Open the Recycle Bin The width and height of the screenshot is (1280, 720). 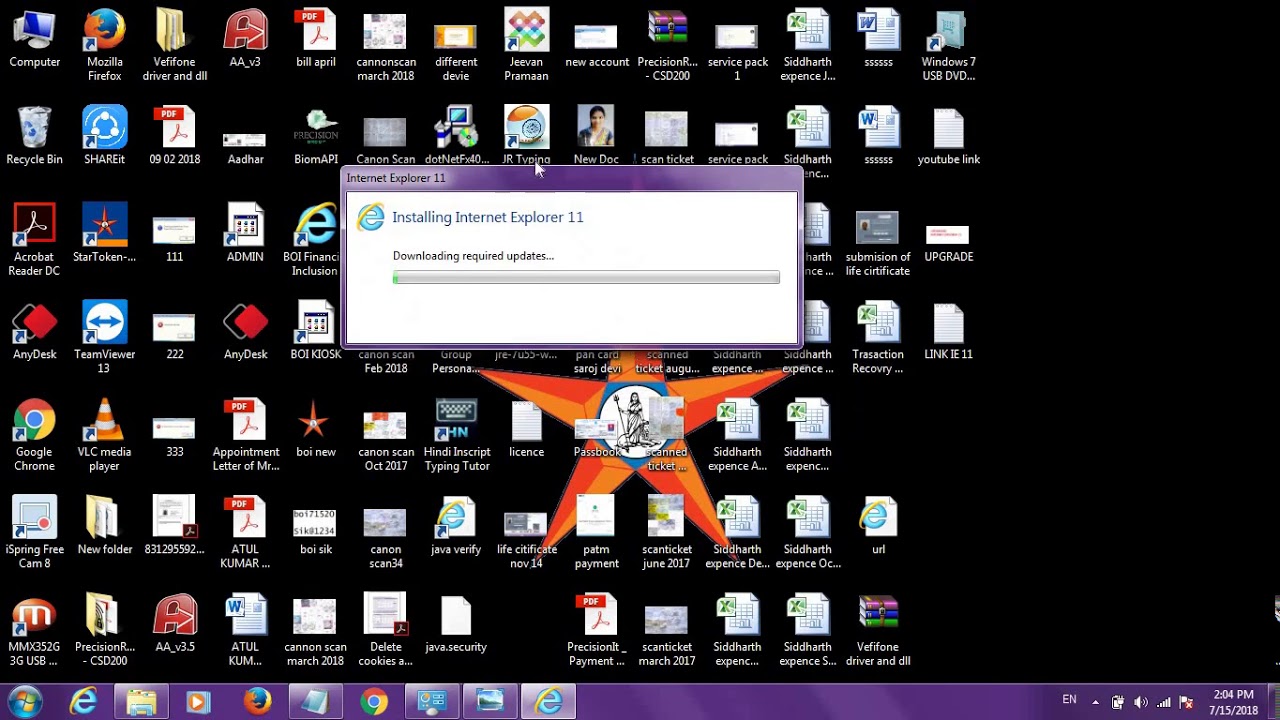(x=34, y=137)
